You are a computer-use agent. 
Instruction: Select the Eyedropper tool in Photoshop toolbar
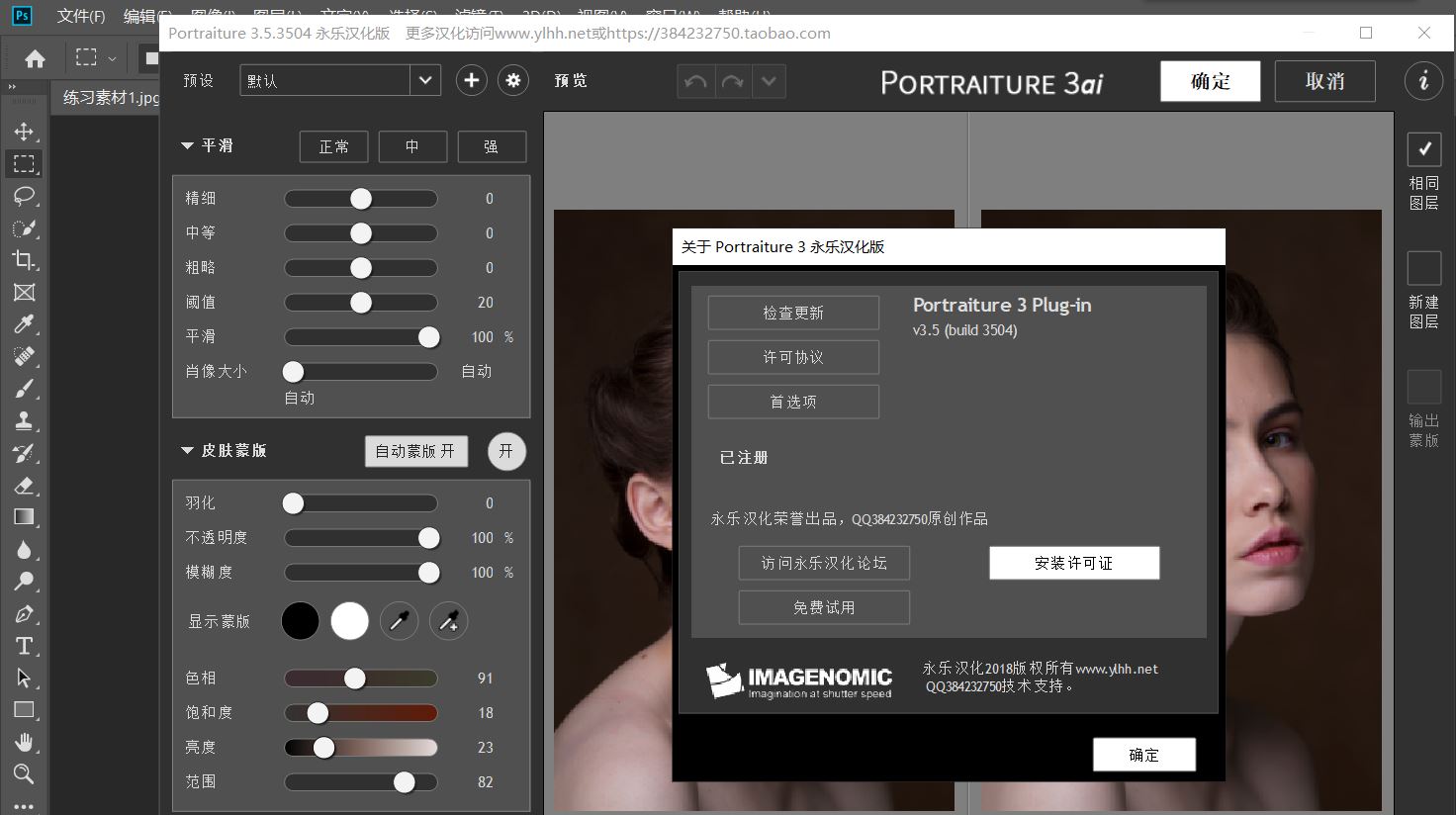point(24,324)
